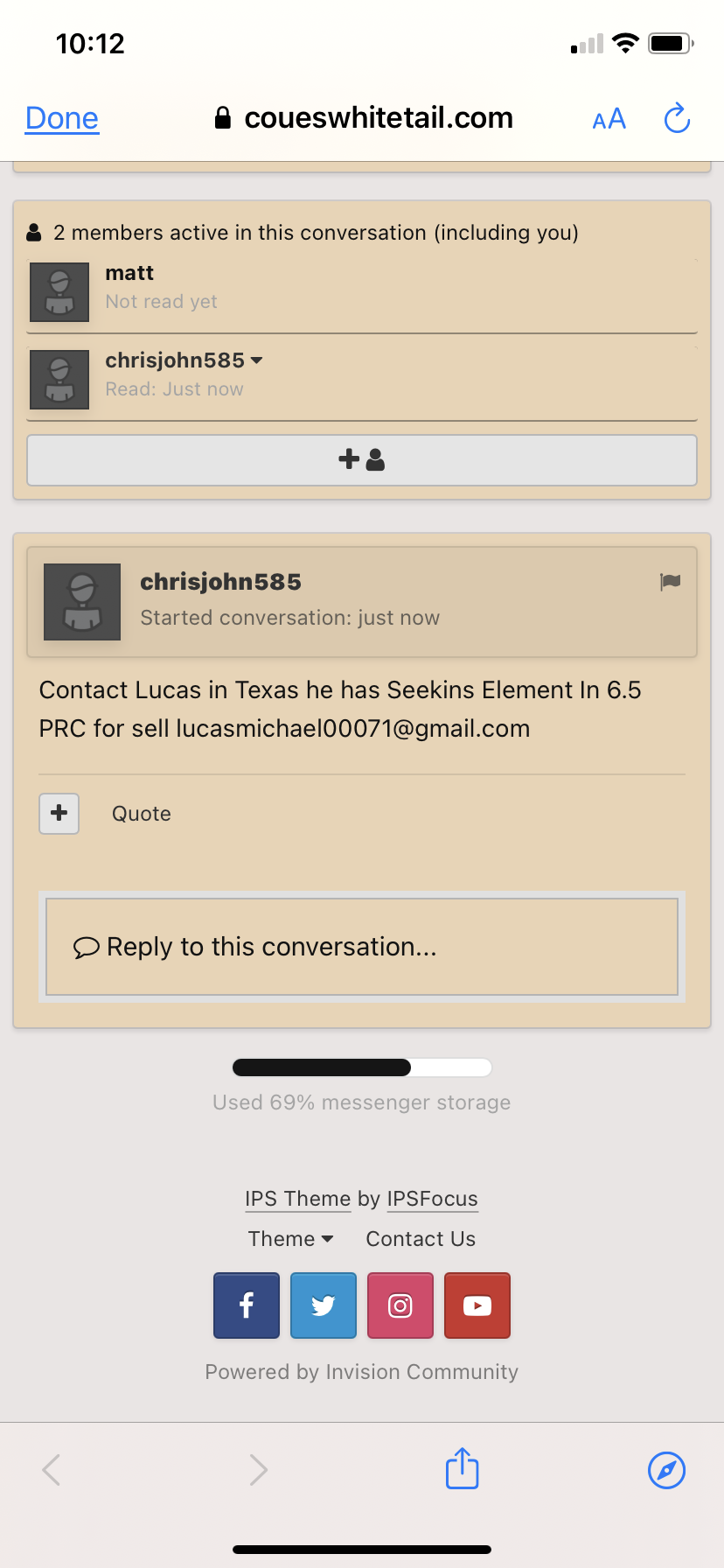Reload the page with refresh icon
The image size is (724, 1568).
point(678,118)
